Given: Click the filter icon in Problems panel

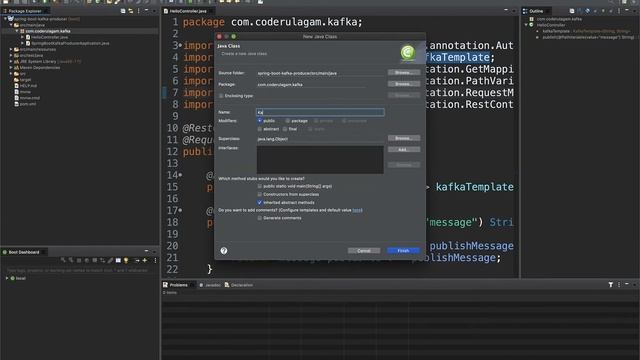Looking at the screenshot, I should [x=611, y=284].
